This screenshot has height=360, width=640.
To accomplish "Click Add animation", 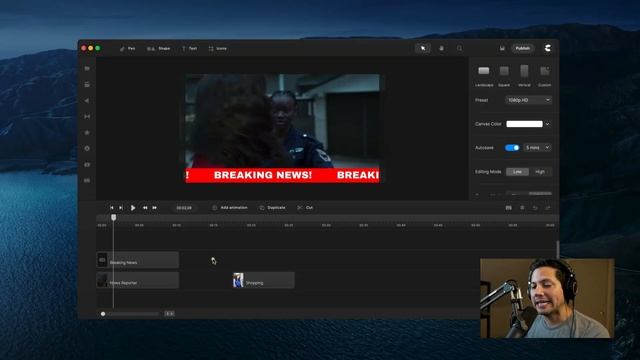I will click(230, 208).
